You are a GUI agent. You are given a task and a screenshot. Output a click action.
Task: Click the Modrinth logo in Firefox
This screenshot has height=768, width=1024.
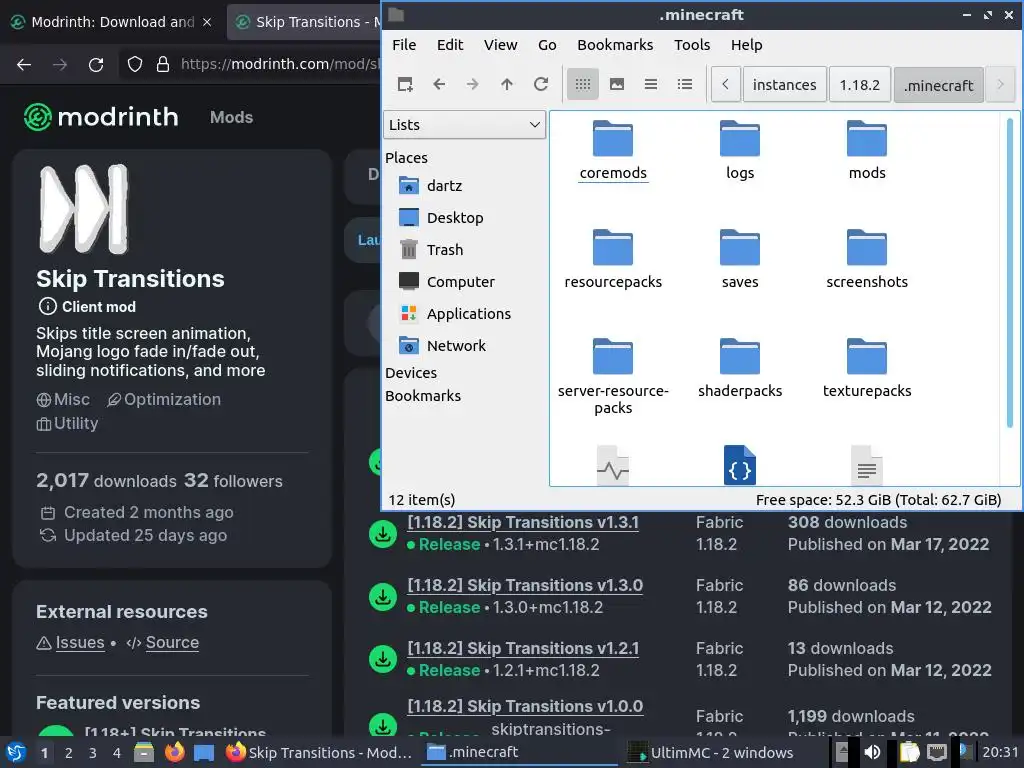[101, 117]
